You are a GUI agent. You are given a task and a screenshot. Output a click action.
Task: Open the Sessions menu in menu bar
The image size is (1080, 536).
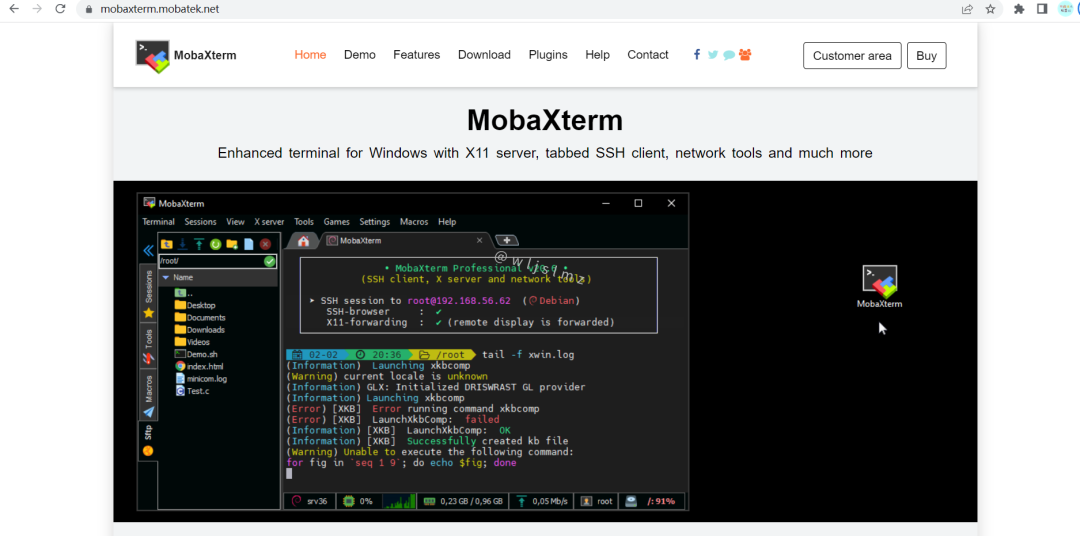(200, 222)
